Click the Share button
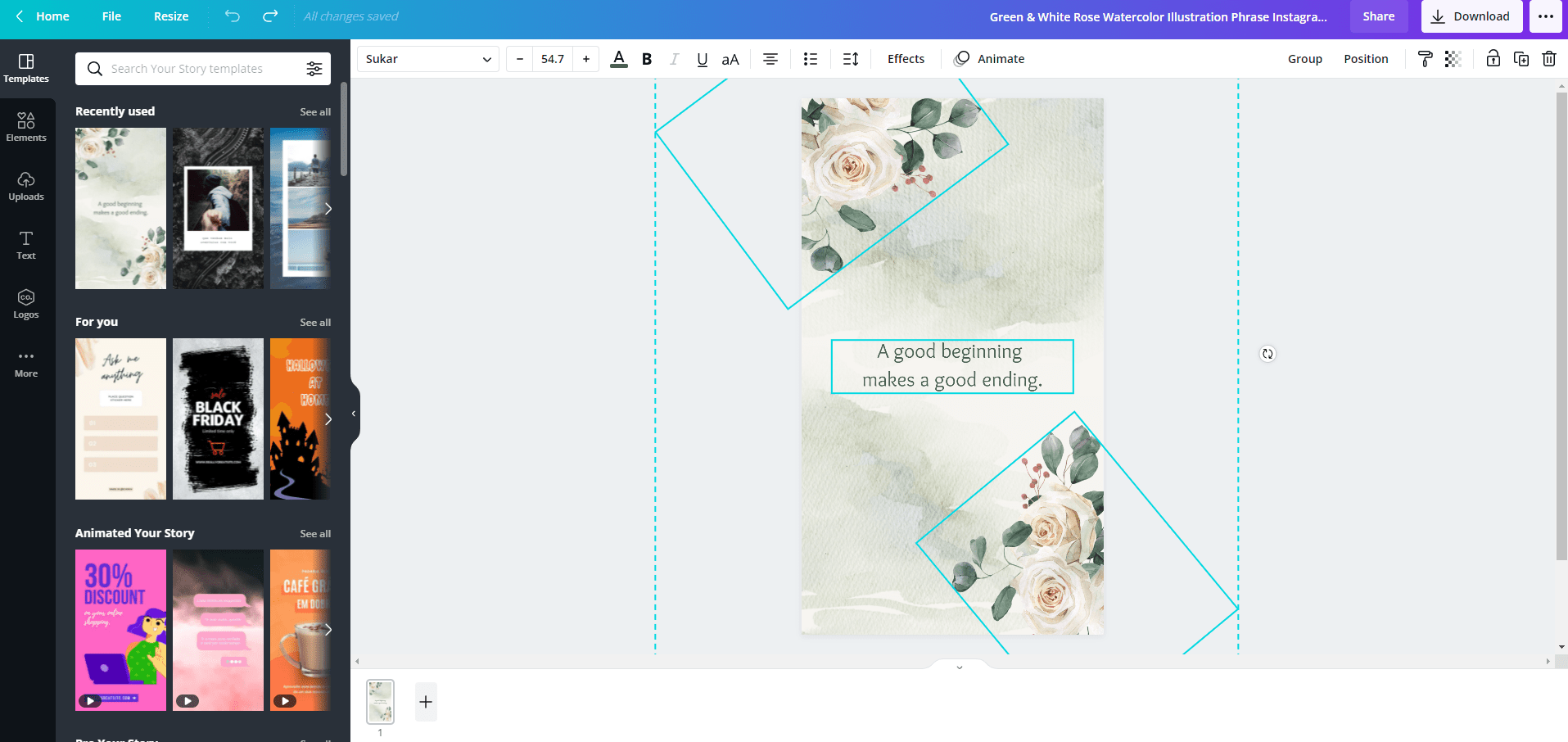Screen dimensions: 1568x742 [x=1379, y=16]
